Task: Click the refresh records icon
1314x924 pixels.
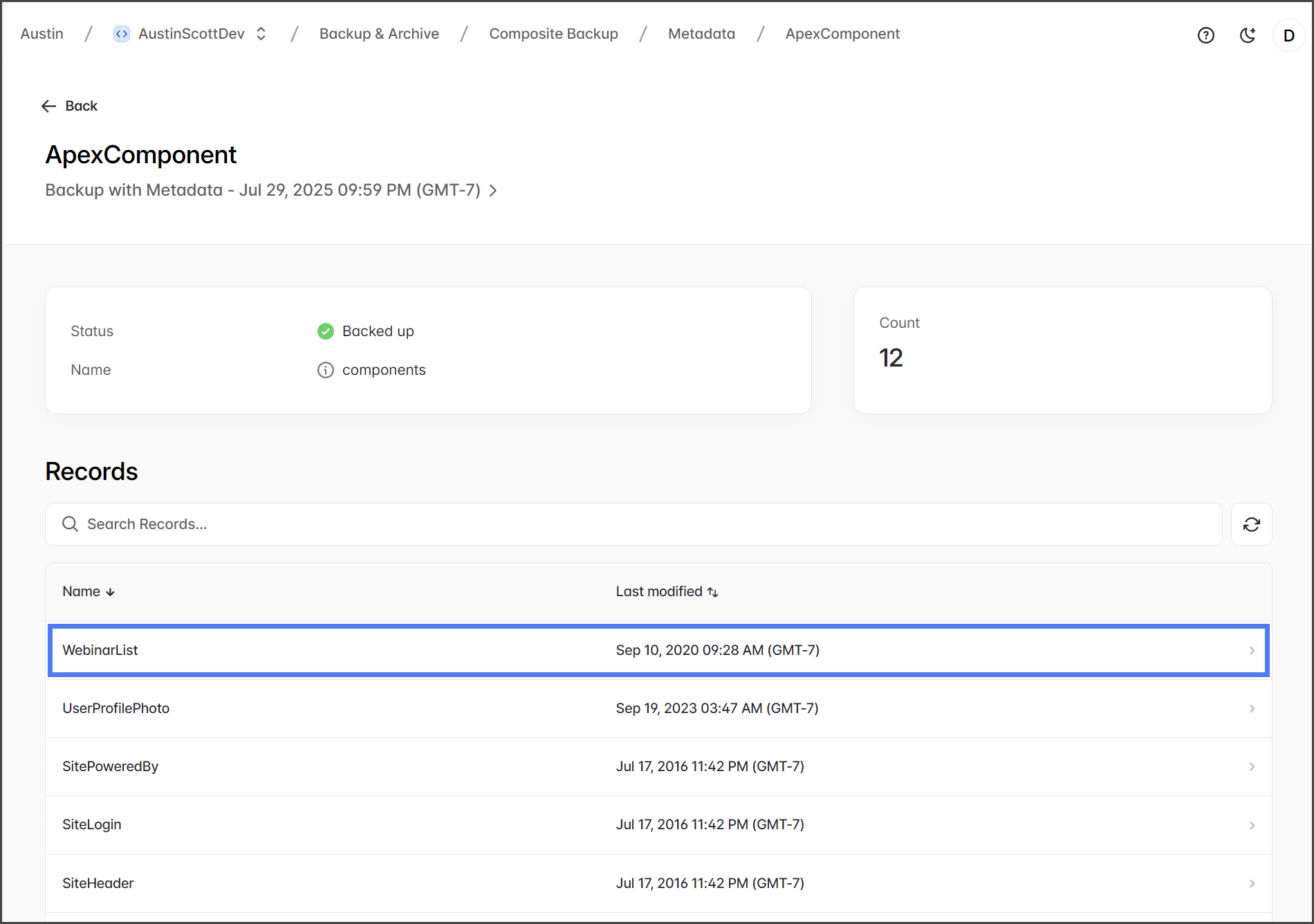Action: pyautogui.click(x=1251, y=524)
